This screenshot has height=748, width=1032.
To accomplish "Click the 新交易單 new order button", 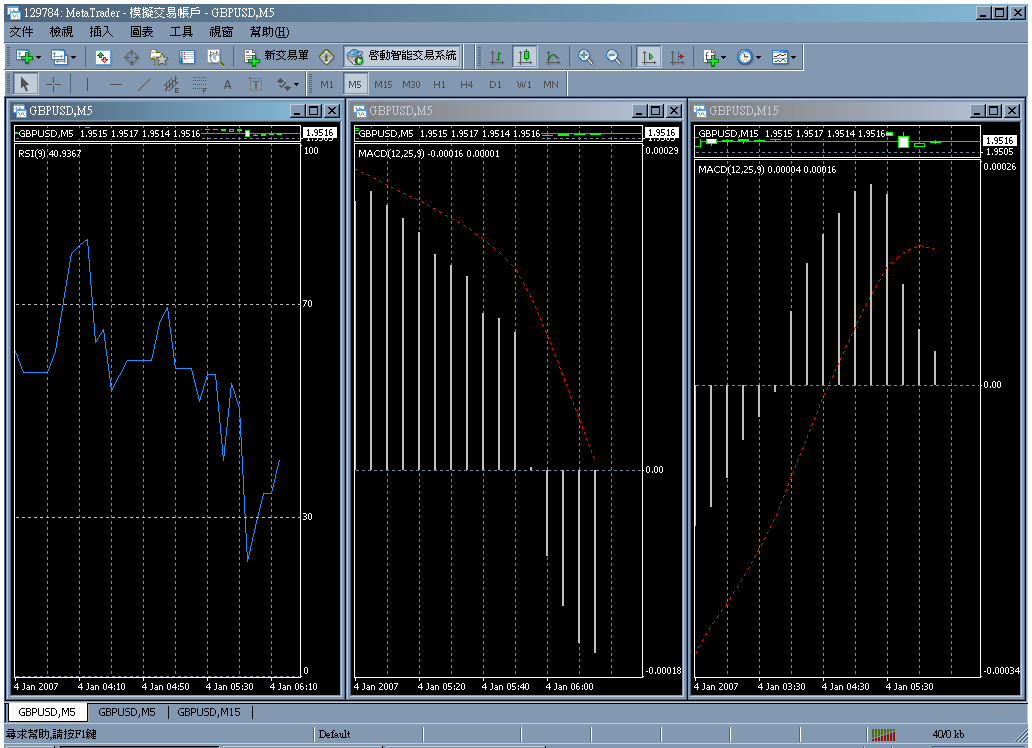I will pyautogui.click(x=276, y=57).
